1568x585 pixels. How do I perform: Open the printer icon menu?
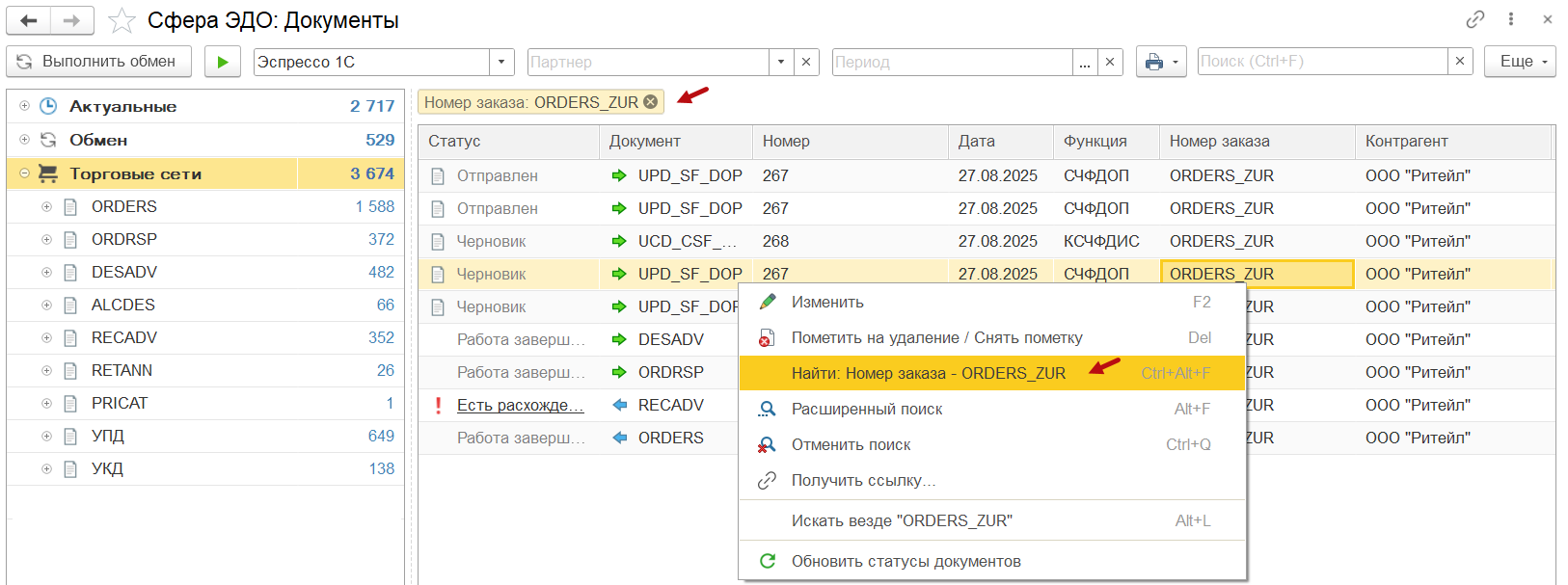pos(1161,62)
